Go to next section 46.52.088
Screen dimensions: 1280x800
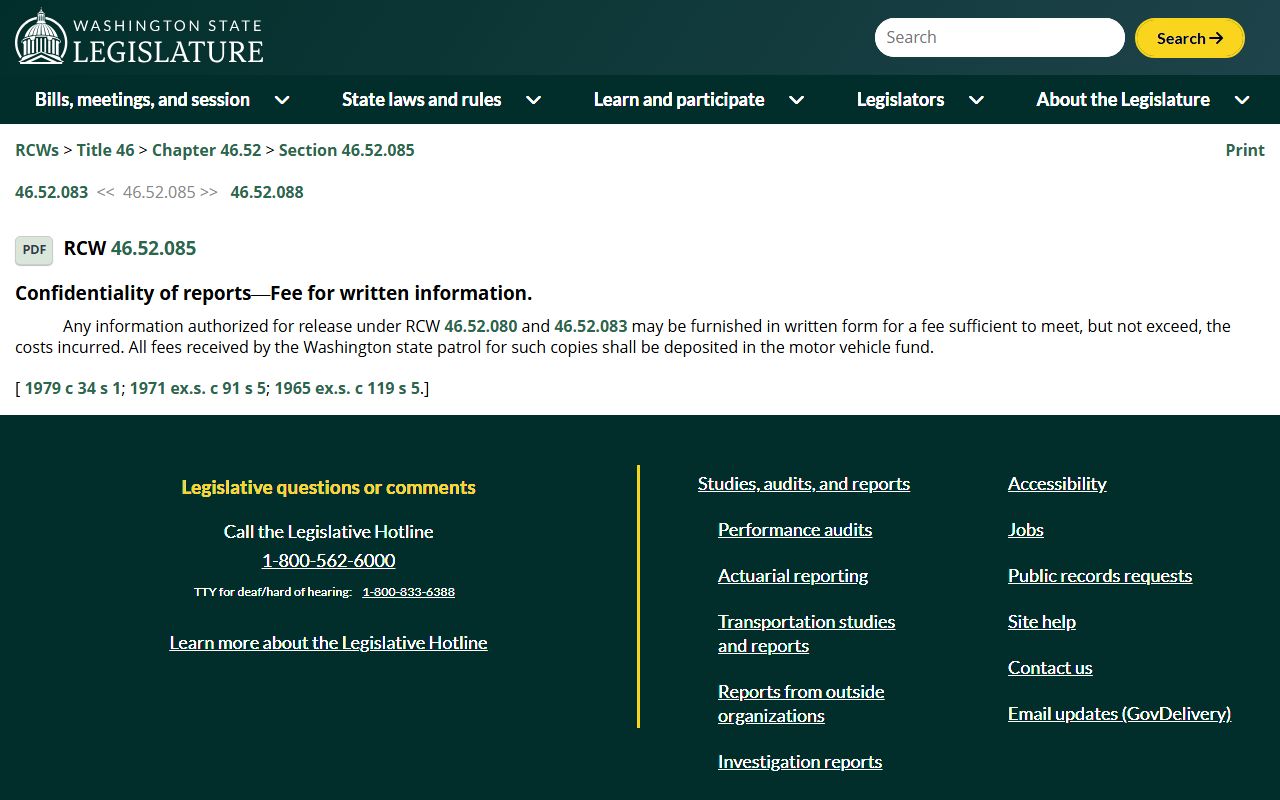coord(267,192)
